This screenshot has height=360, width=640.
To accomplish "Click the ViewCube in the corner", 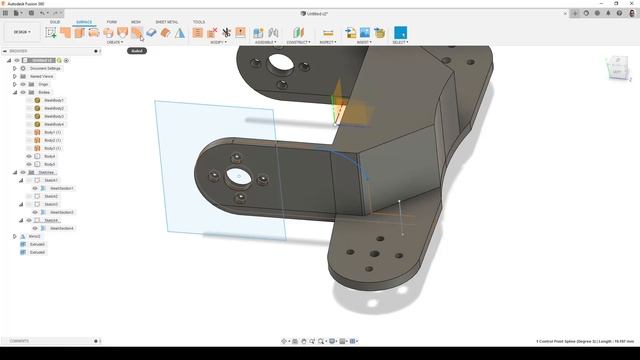I will click(617, 68).
